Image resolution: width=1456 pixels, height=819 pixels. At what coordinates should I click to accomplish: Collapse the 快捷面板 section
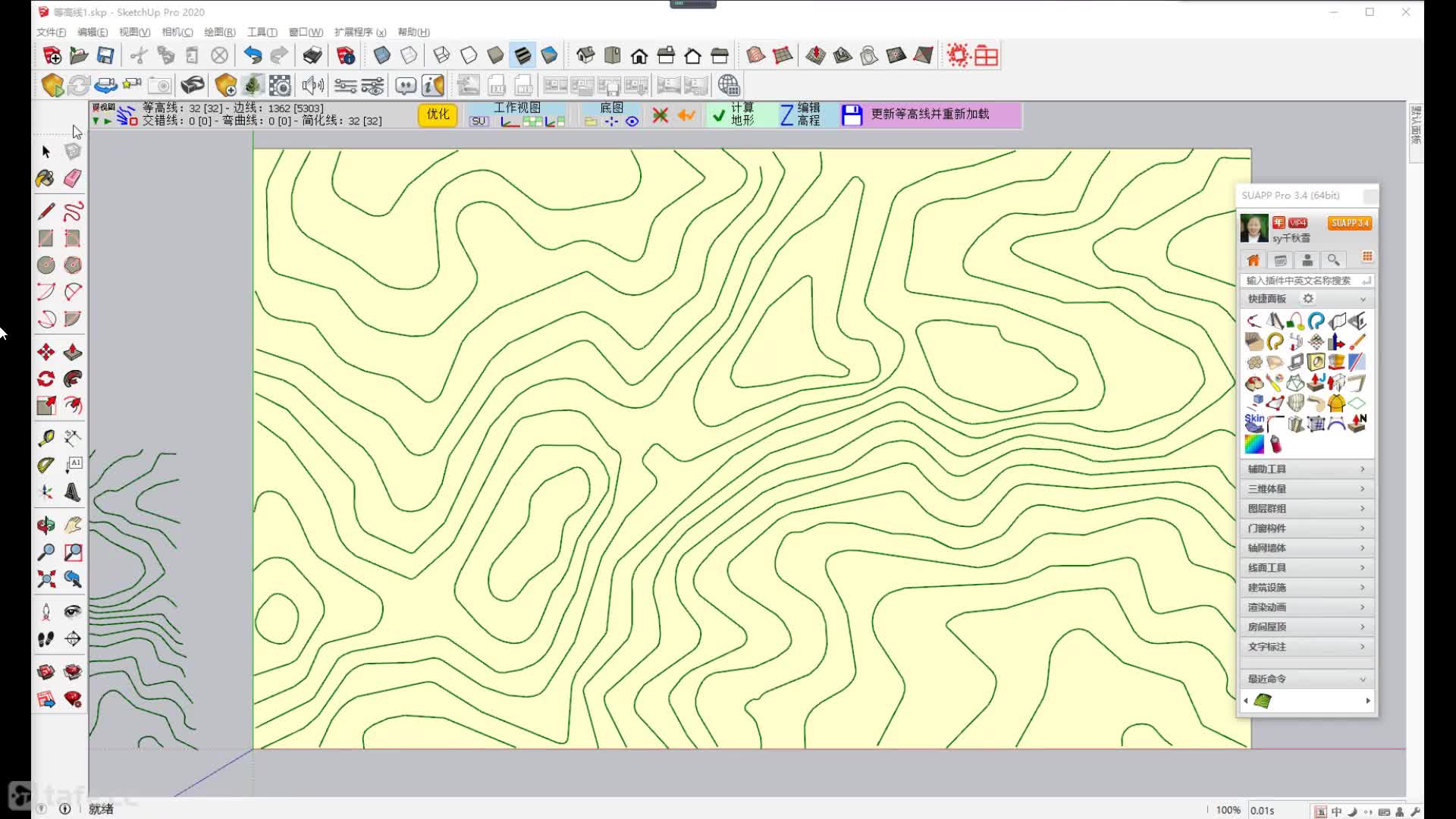[x=1362, y=299]
